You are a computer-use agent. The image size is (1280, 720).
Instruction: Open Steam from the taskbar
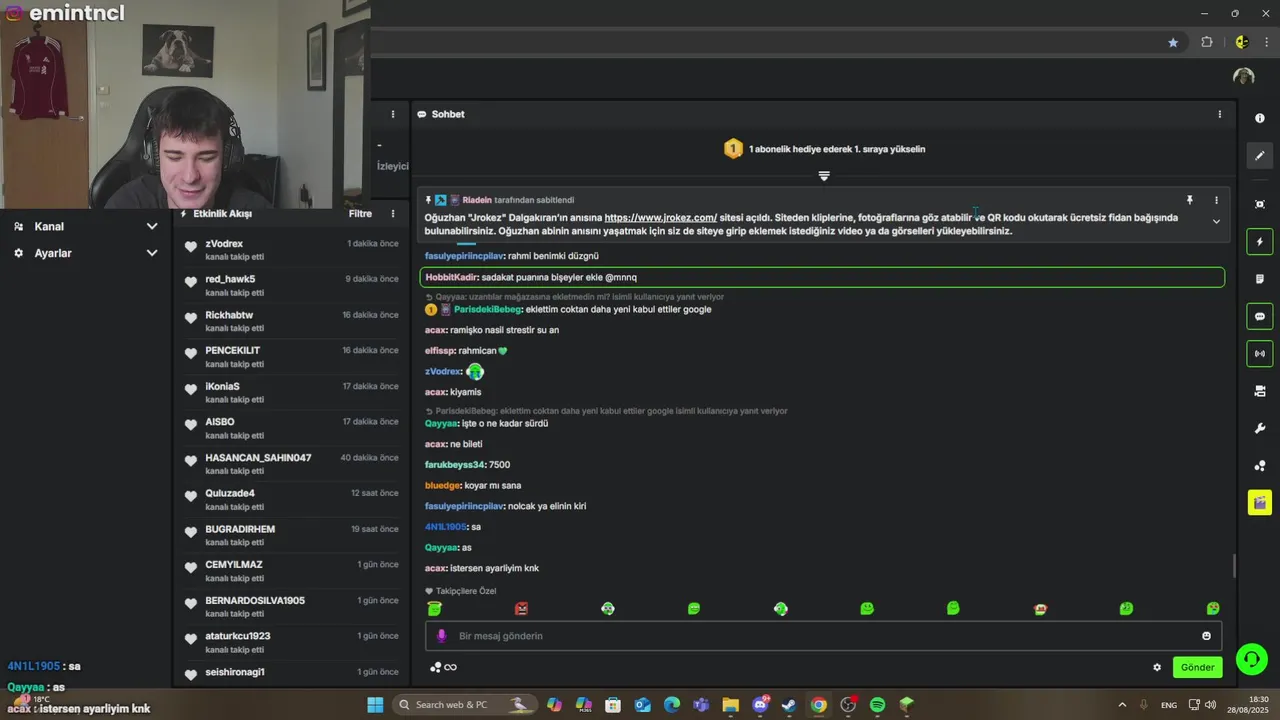pyautogui.click(x=789, y=705)
